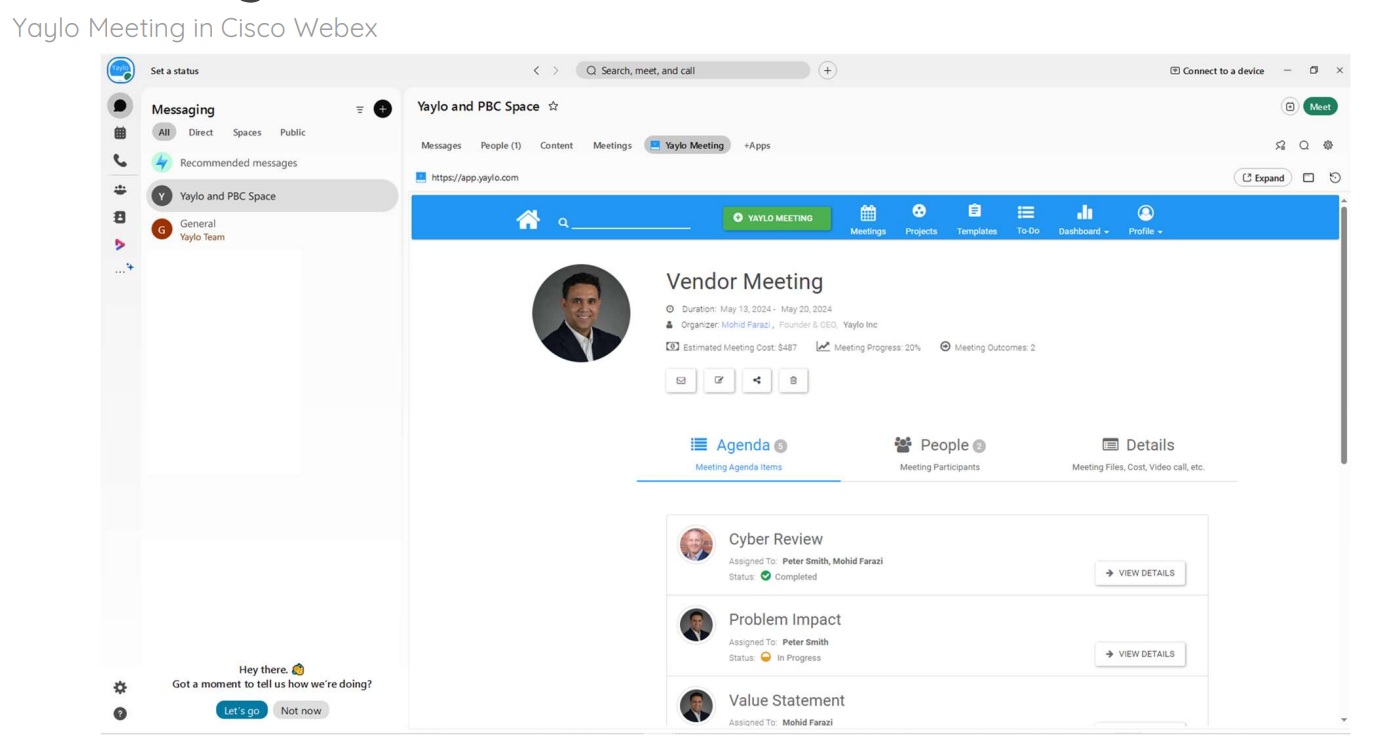Select the Spaces filter pill

click(x=247, y=132)
